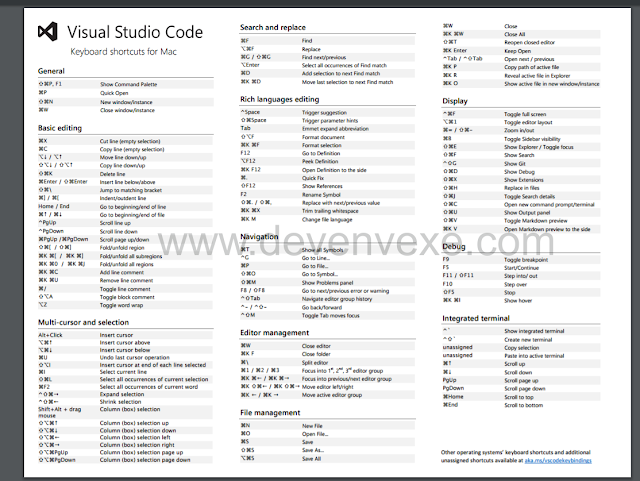This screenshot has height=481, width=640.
Task: Select 'Select all occurrences of Find match' text
Action: click(344, 65)
